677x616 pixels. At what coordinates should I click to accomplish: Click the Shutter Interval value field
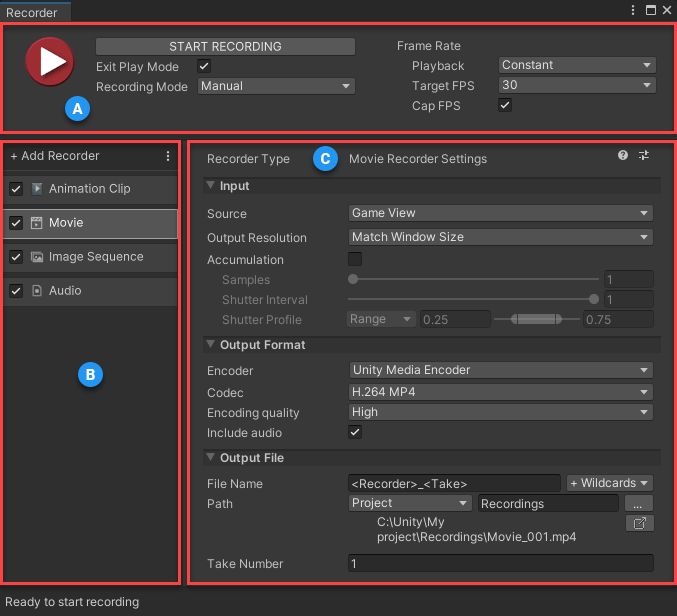pyautogui.click(x=629, y=299)
